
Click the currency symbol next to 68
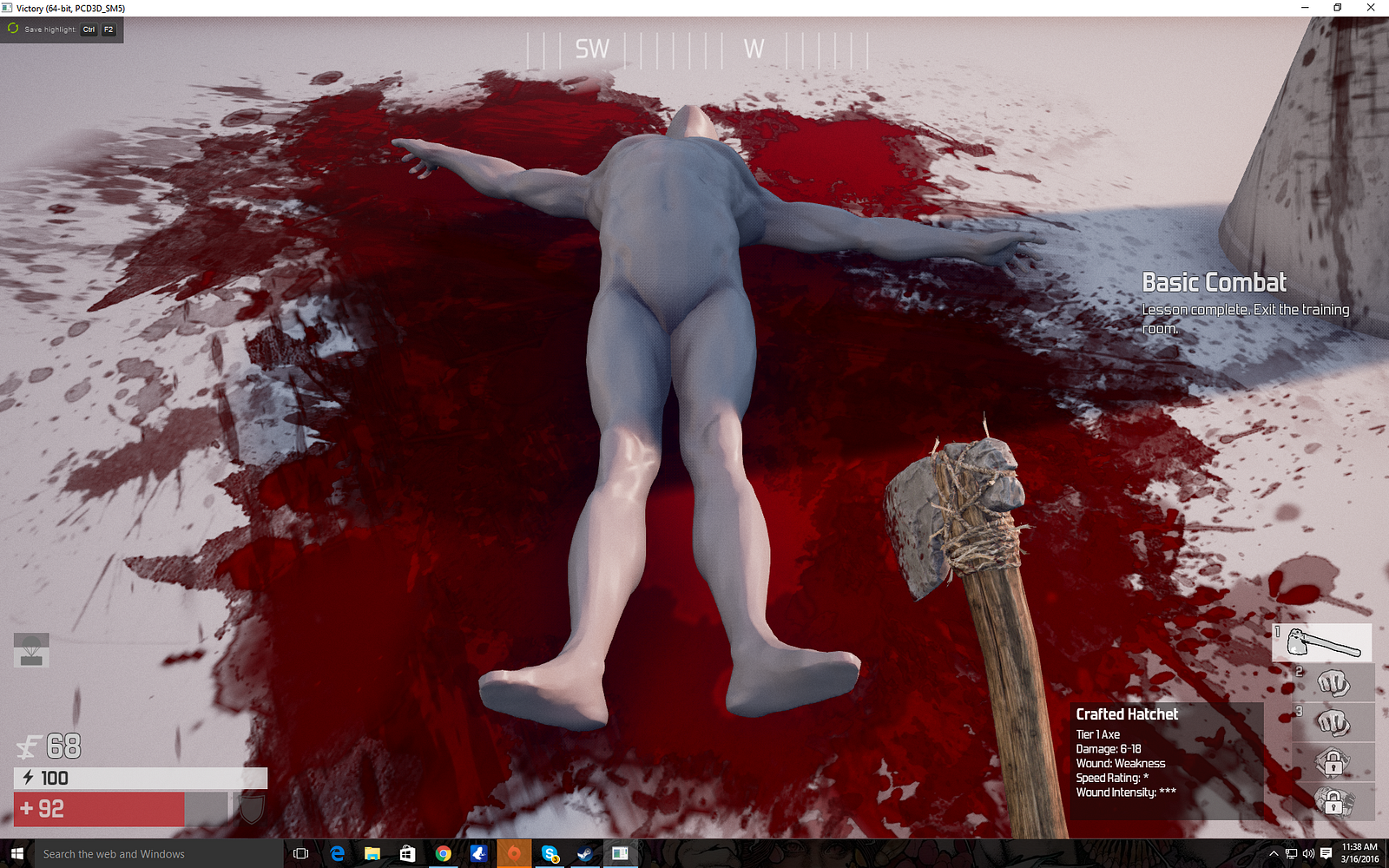point(29,746)
